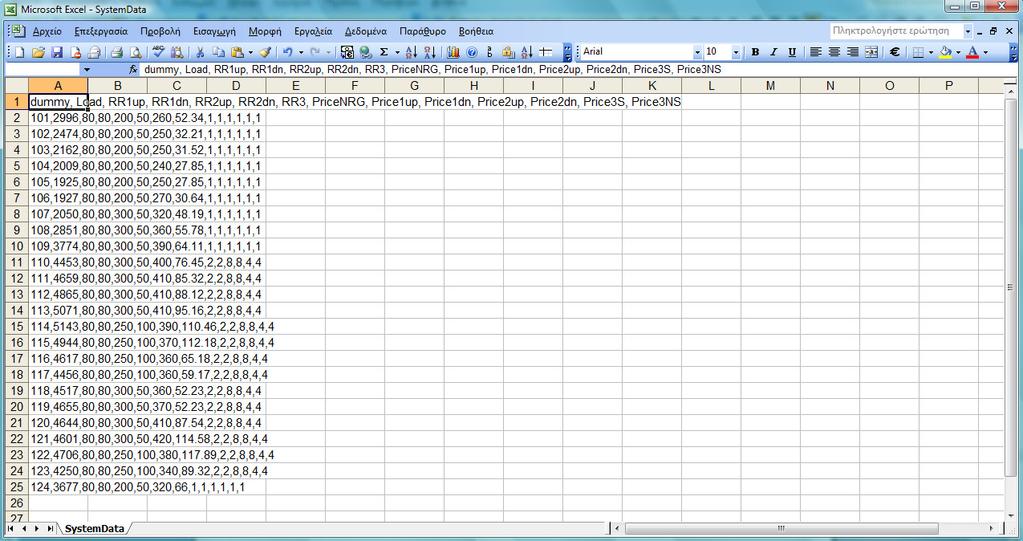This screenshot has width=1023, height=541.
Task: Open the Εργαλεία menu
Action: (313, 31)
